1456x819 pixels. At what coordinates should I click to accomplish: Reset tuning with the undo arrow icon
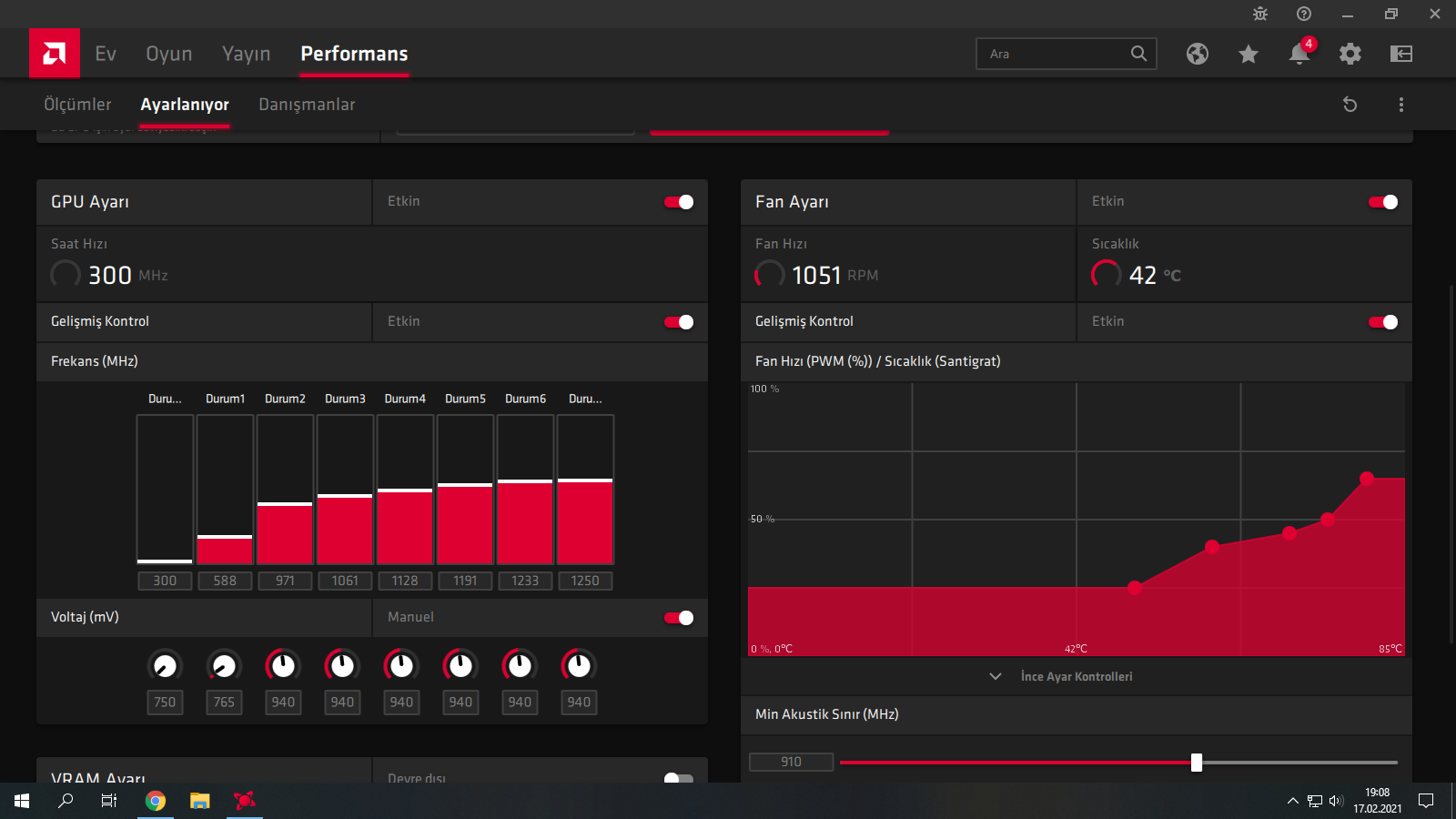coord(1350,105)
